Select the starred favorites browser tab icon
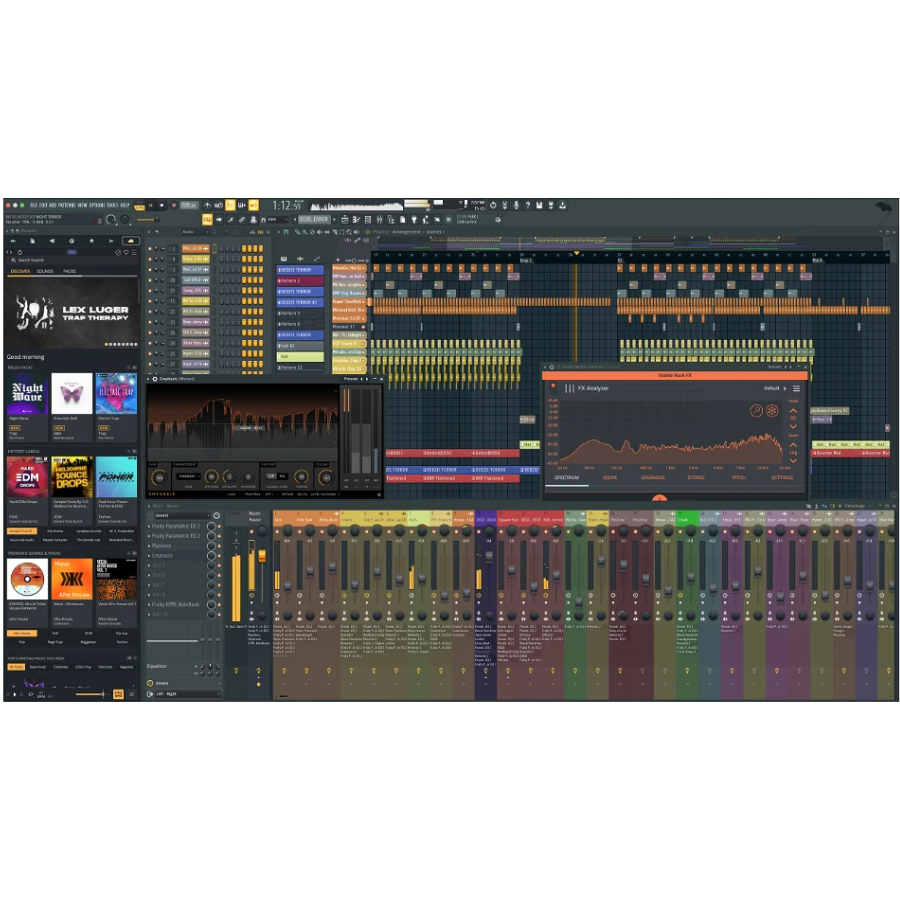The width and height of the screenshot is (900, 900). tap(91, 241)
